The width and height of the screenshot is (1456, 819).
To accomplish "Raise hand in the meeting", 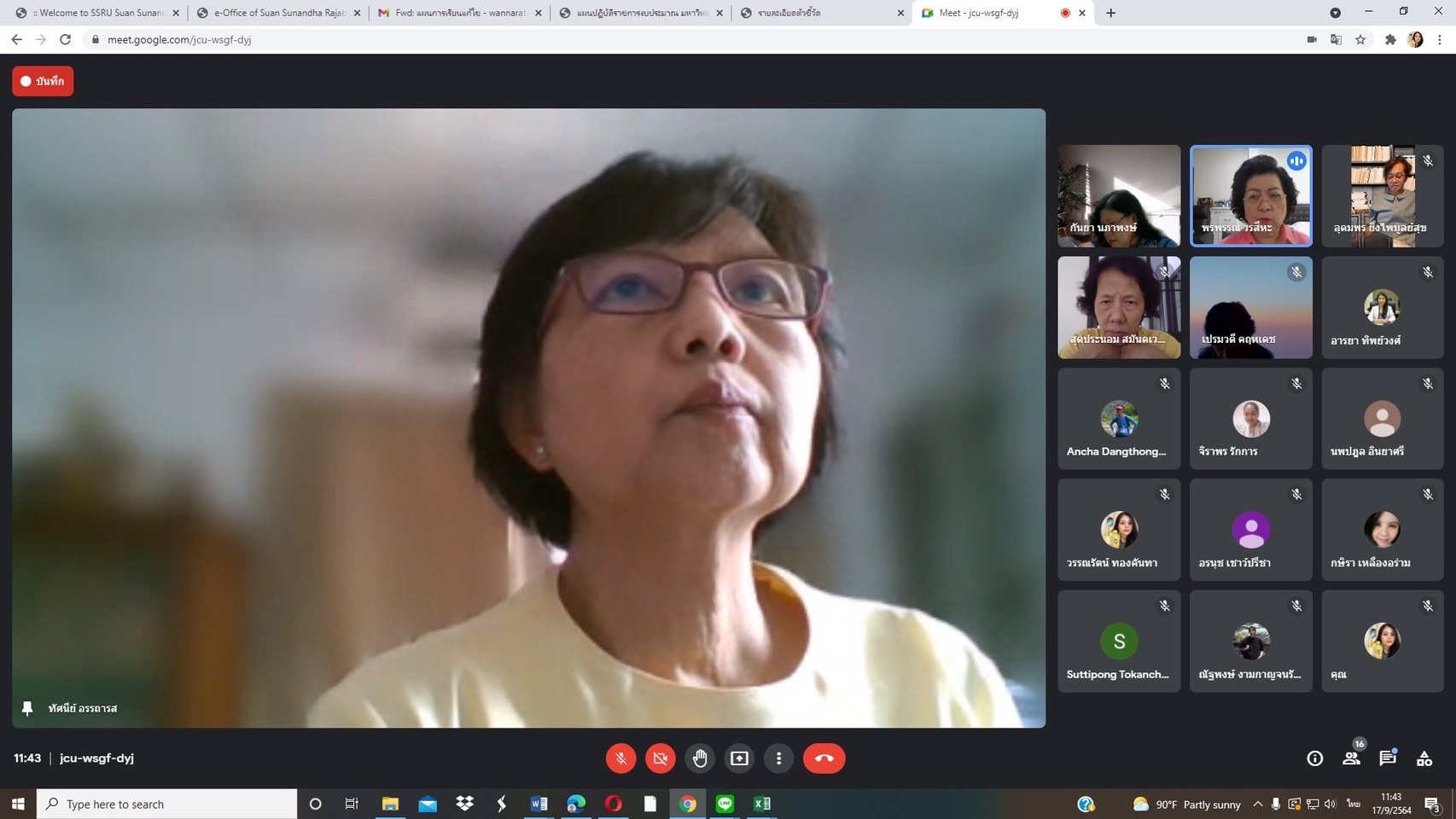I will 700,758.
